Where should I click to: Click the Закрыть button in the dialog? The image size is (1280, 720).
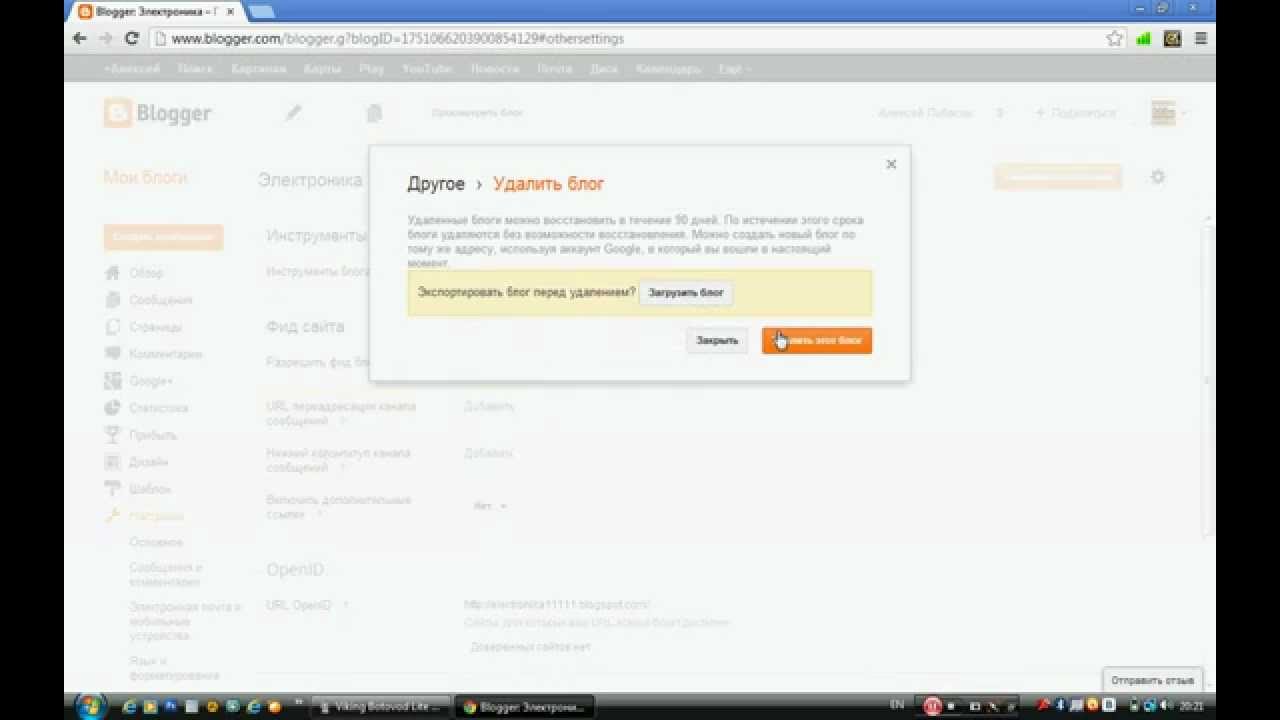[717, 341]
